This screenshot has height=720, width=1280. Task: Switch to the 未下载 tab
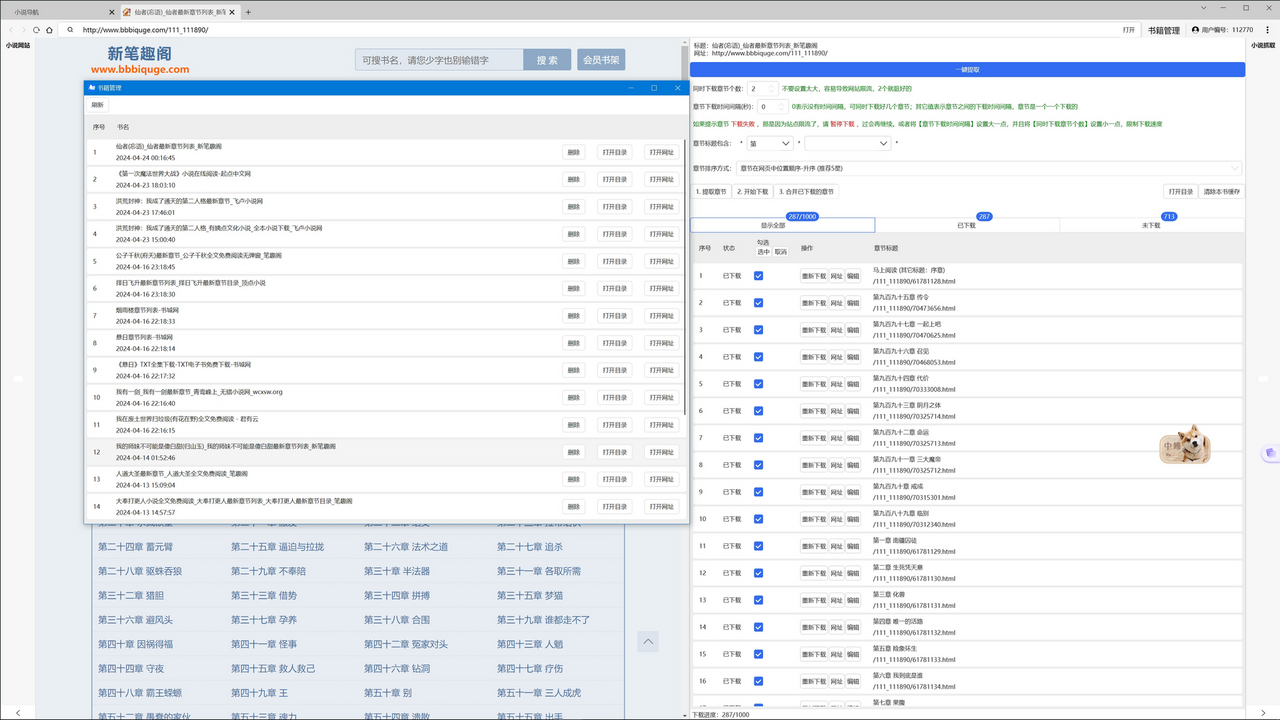coord(1151,225)
